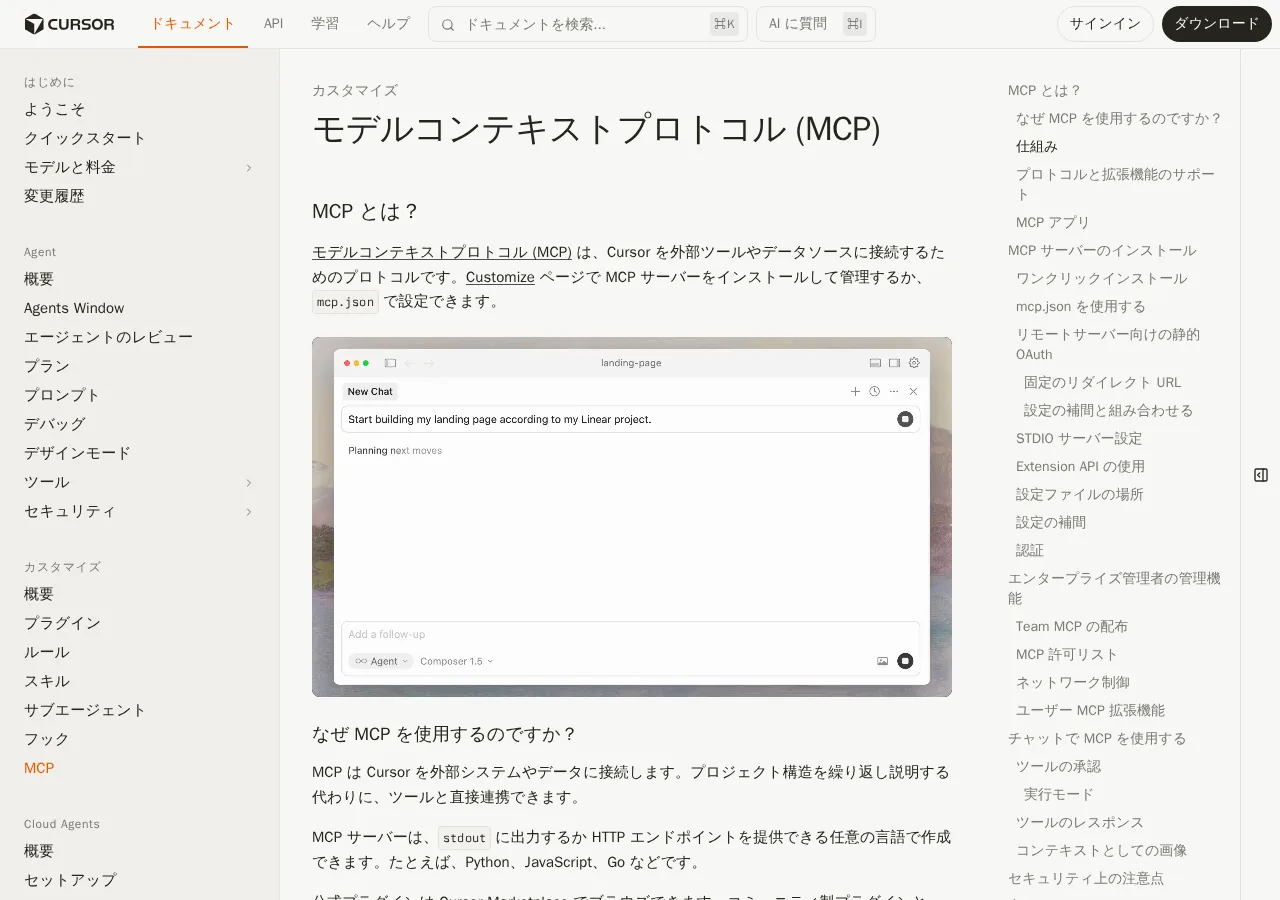The height and width of the screenshot is (900, 1280).
Task: Open フック in the sidebar
Action: pos(47,740)
